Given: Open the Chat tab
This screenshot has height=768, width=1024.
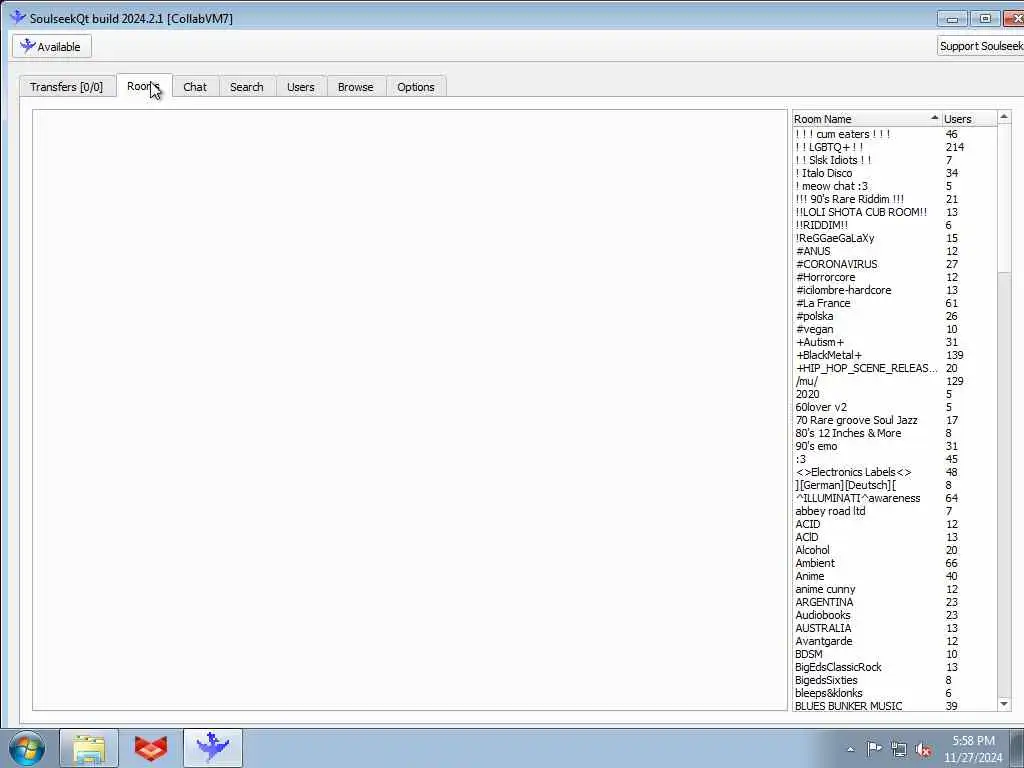Looking at the screenshot, I should point(195,87).
